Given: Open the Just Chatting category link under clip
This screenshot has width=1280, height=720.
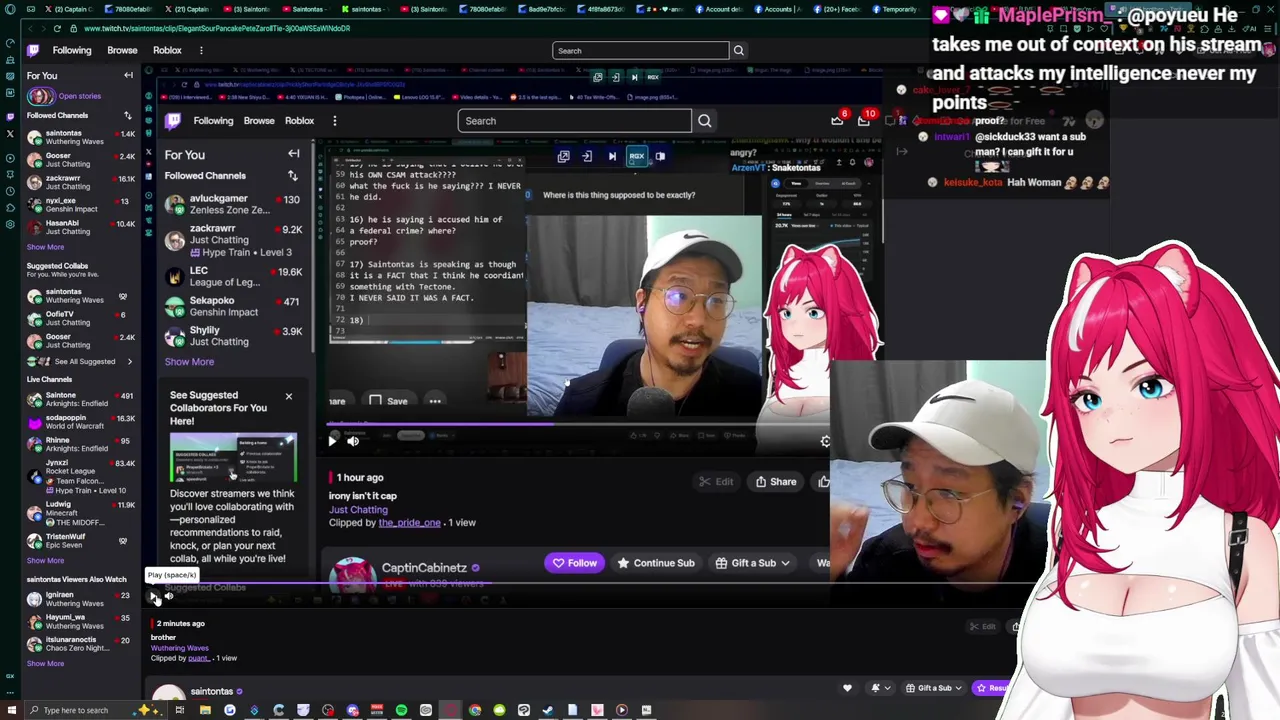Looking at the screenshot, I should click(x=358, y=510).
